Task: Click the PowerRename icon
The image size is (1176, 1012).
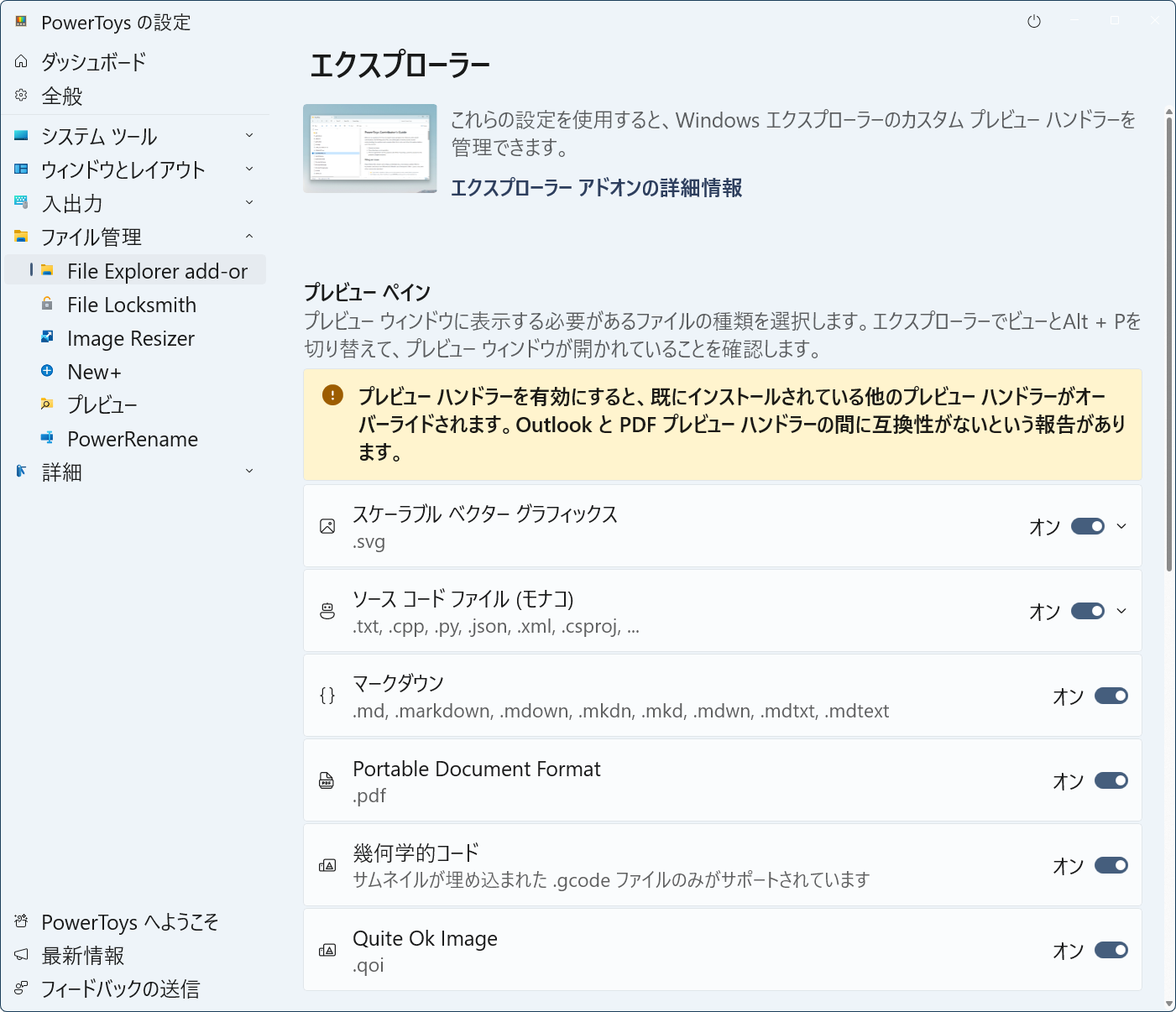Action: [47, 438]
